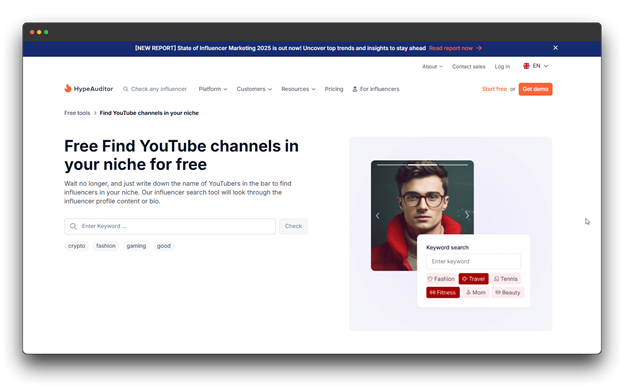Select the Fashion tag in Keyword search card

[441, 279]
